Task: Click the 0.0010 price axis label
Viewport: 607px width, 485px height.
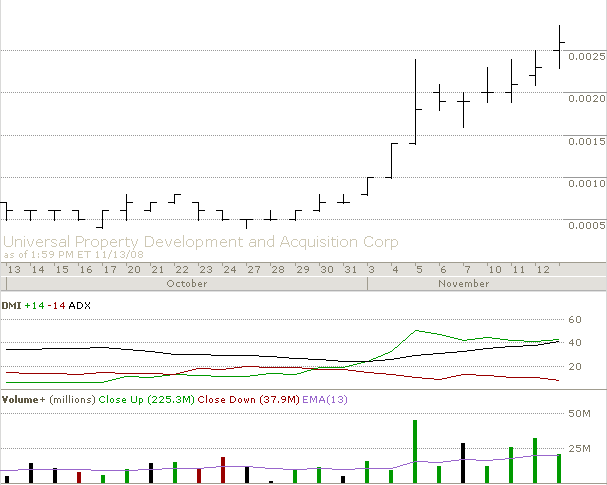Action: click(585, 183)
